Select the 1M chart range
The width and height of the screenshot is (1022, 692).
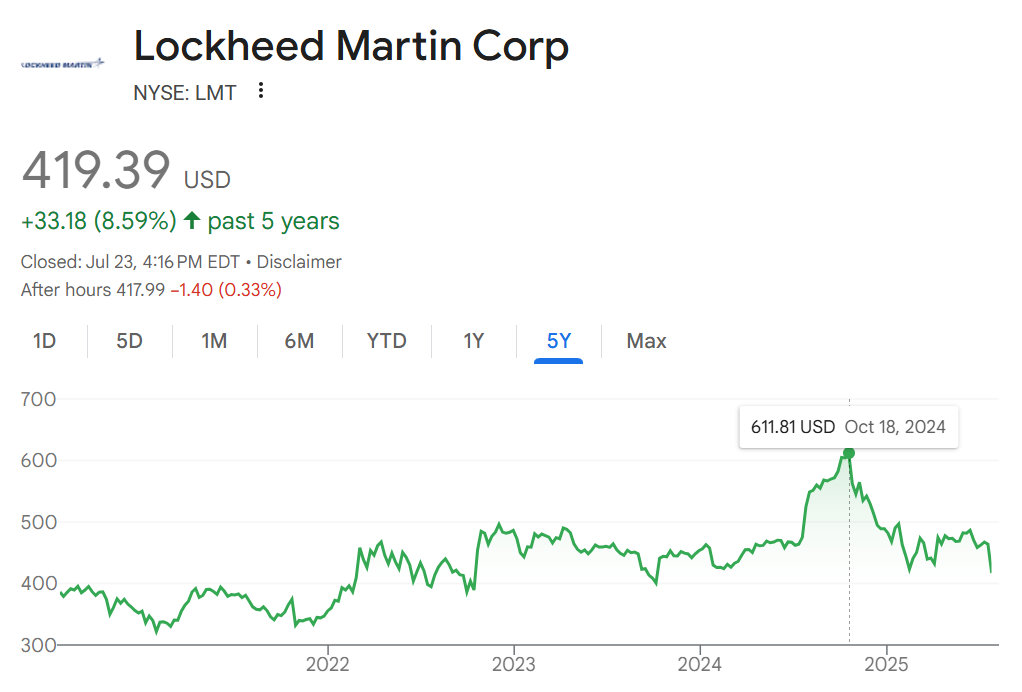(214, 341)
